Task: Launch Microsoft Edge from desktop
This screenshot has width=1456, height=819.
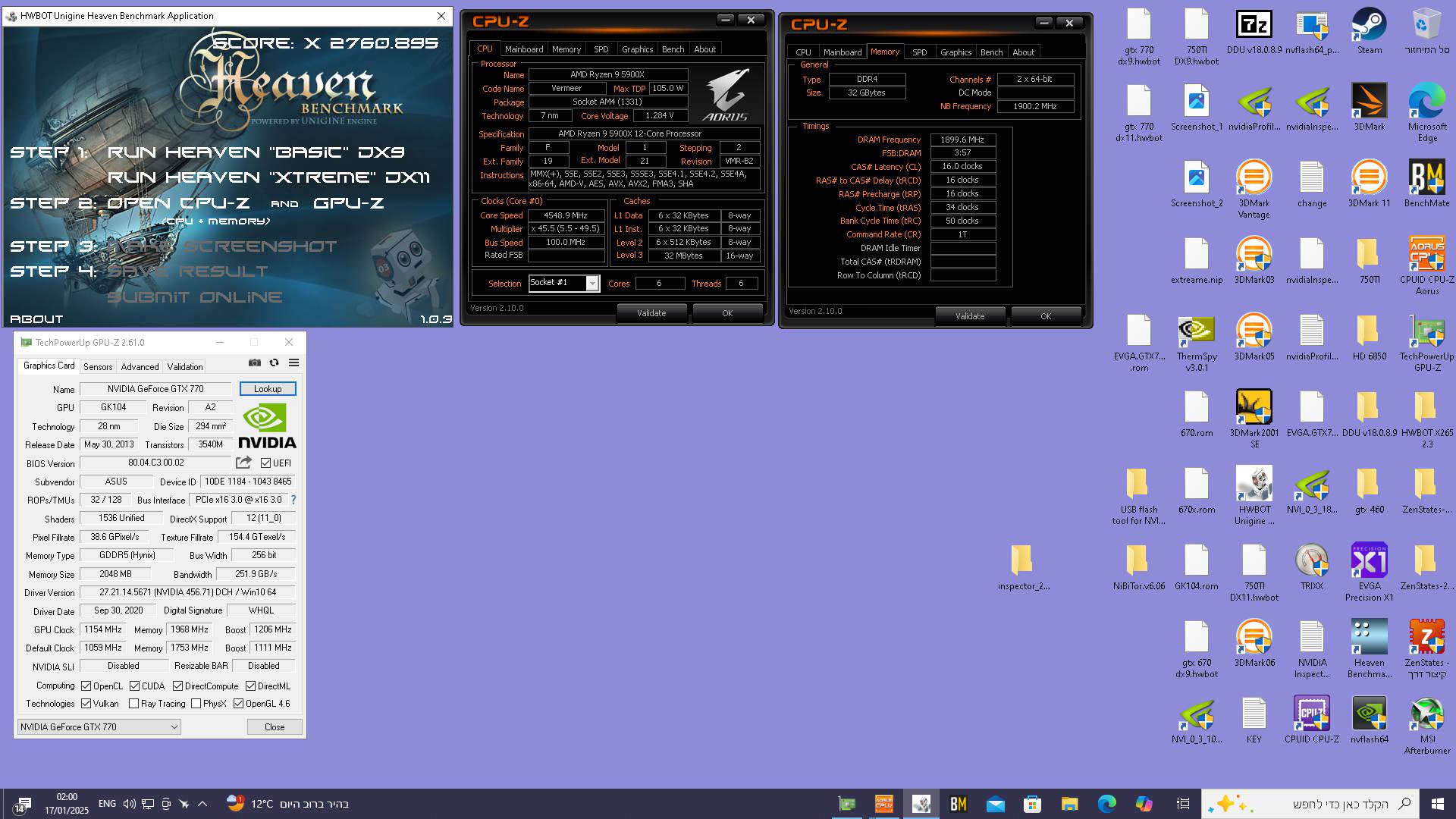Action: click(1426, 114)
